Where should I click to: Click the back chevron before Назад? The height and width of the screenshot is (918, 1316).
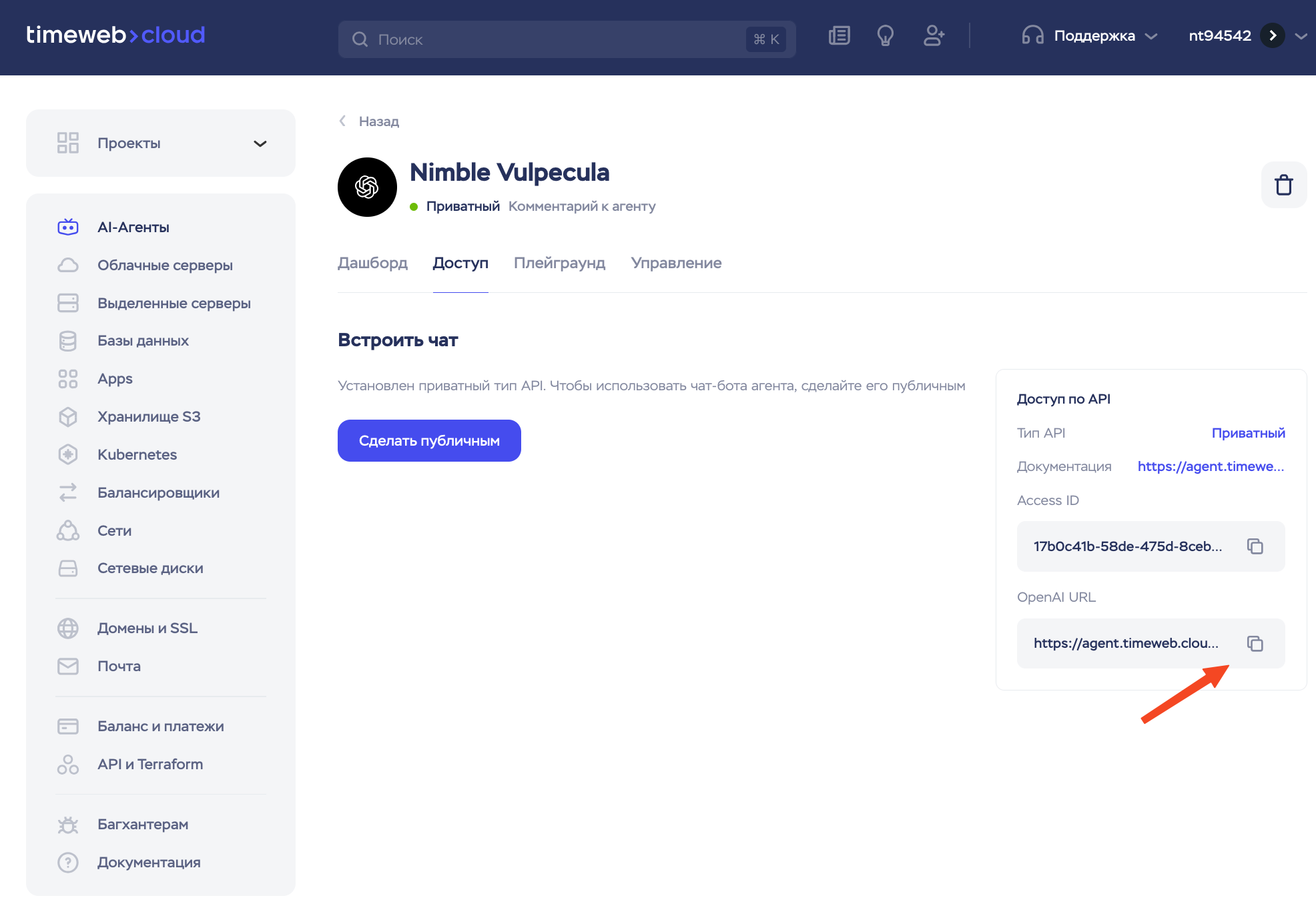tap(343, 121)
